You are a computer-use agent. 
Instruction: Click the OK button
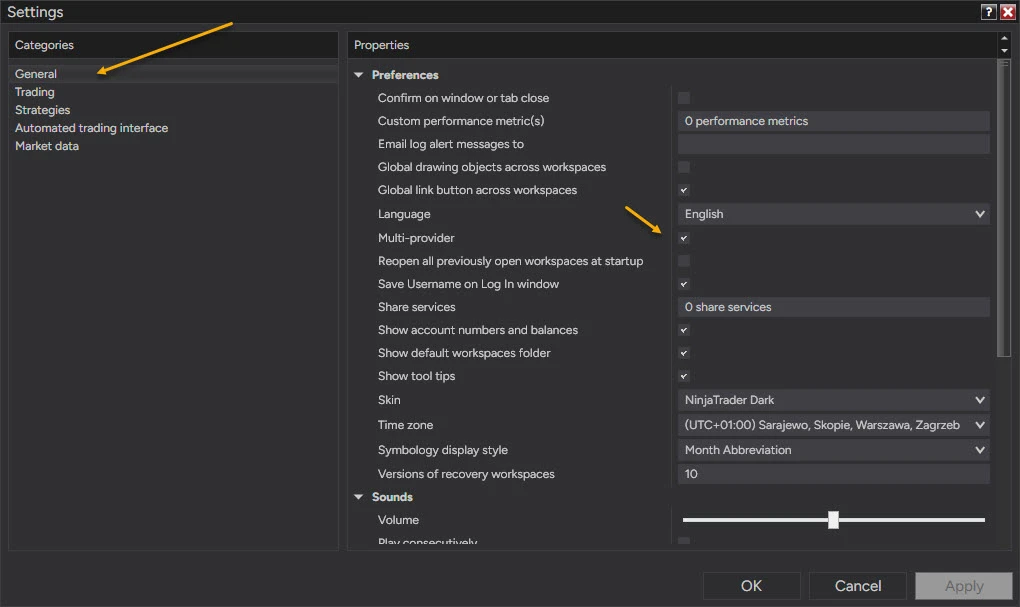click(x=751, y=586)
